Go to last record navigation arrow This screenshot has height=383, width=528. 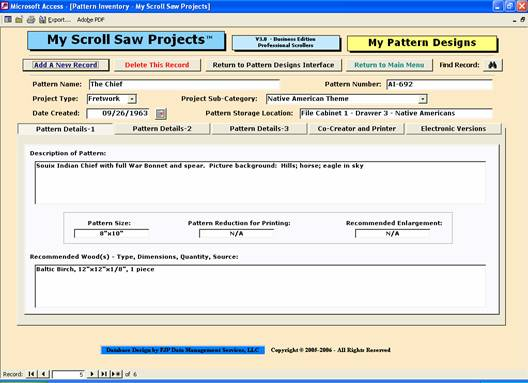point(104,374)
